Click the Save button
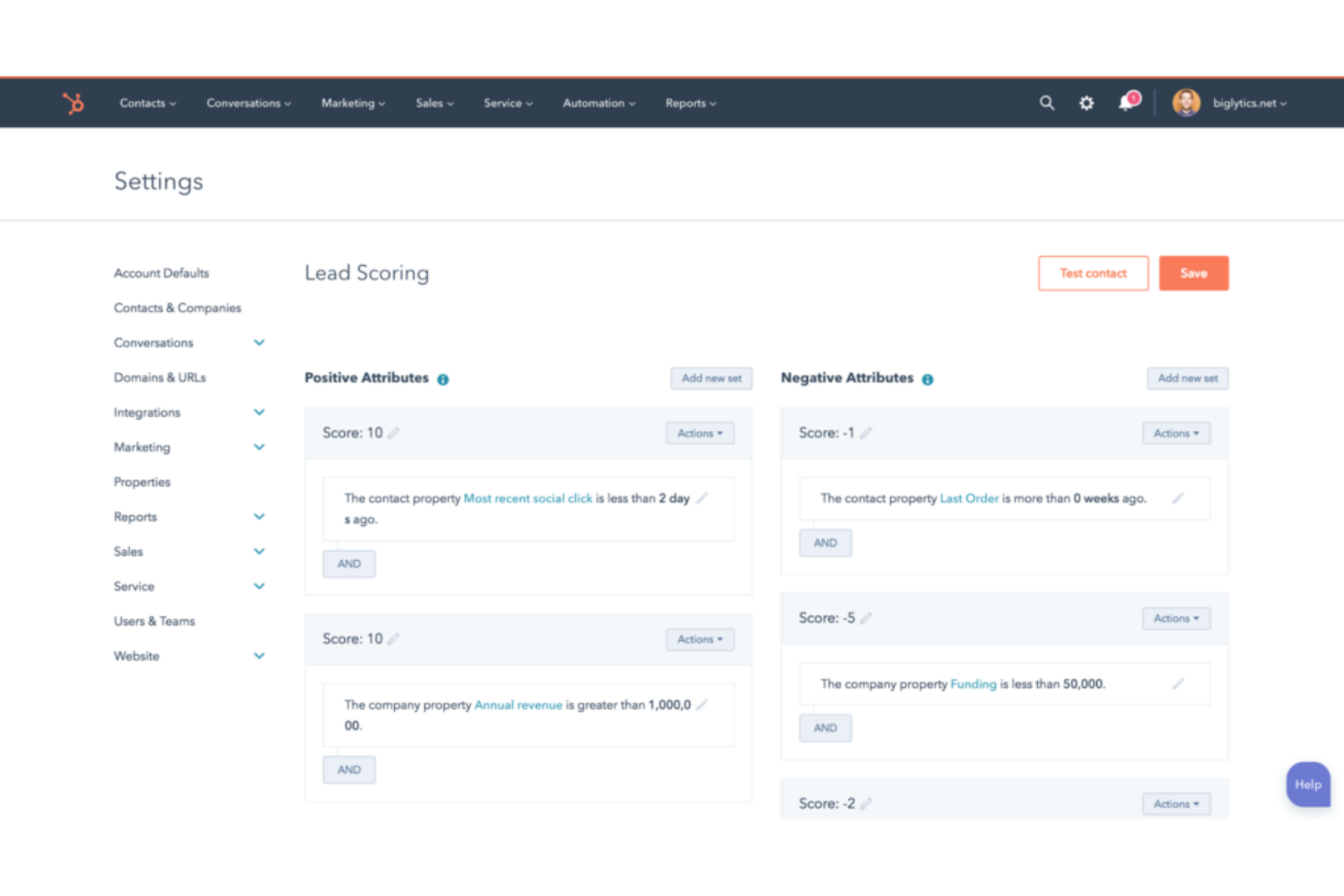 1193,272
